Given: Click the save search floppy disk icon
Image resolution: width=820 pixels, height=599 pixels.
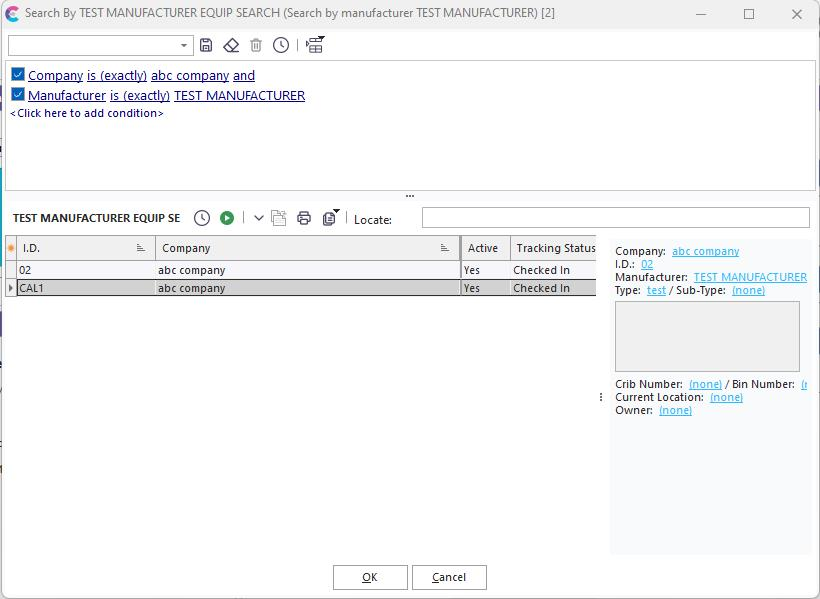Looking at the screenshot, I should coord(206,45).
